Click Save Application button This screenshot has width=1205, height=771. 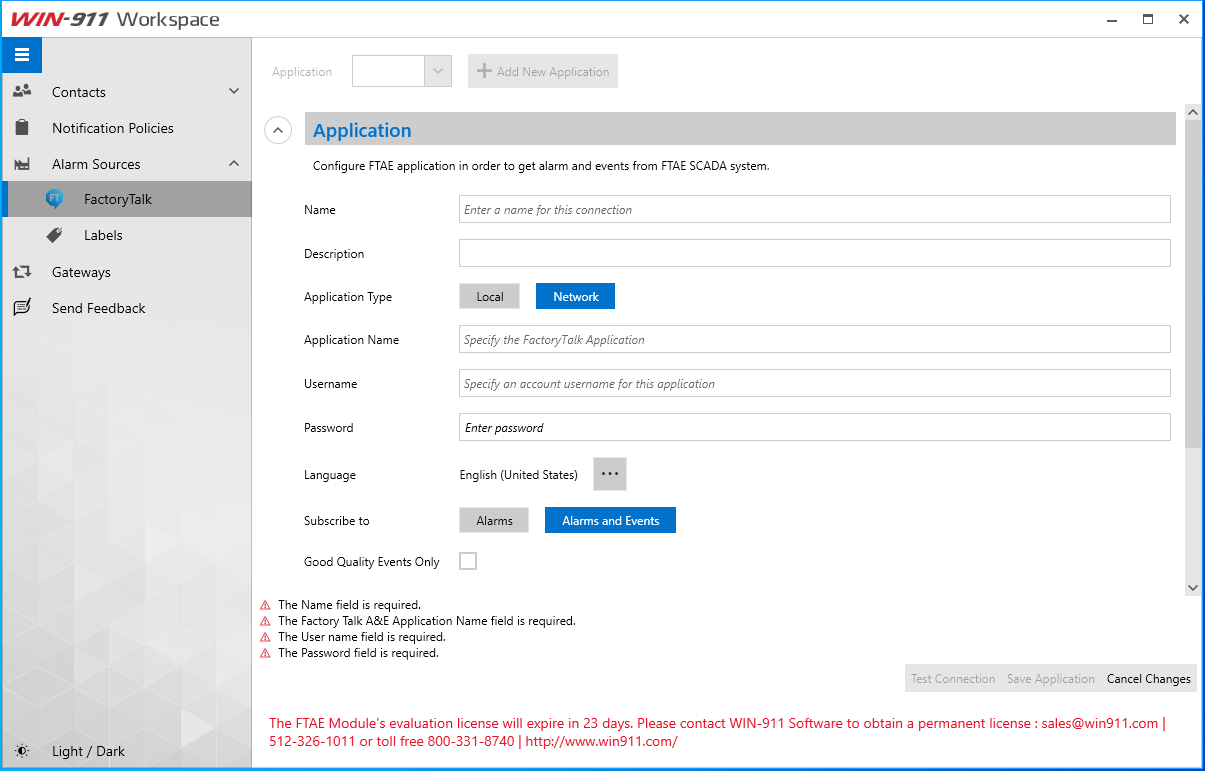1050,679
